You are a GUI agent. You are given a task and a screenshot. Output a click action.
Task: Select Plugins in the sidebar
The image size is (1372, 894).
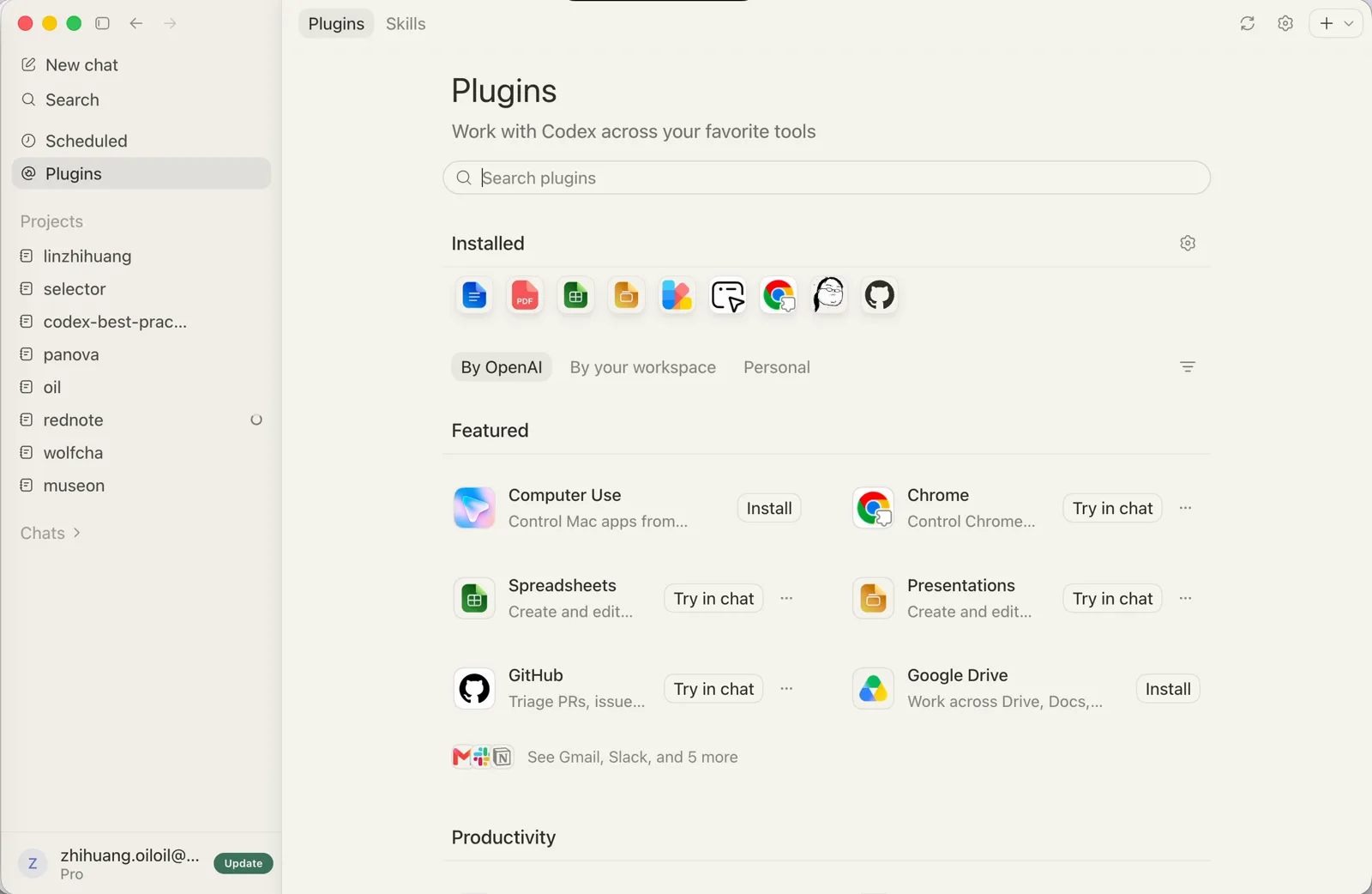click(141, 173)
